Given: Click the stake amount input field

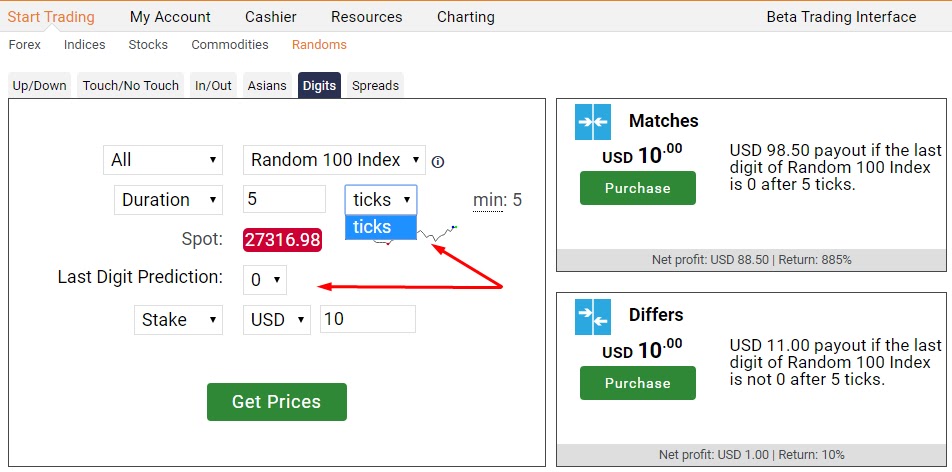Looking at the screenshot, I should (x=368, y=319).
